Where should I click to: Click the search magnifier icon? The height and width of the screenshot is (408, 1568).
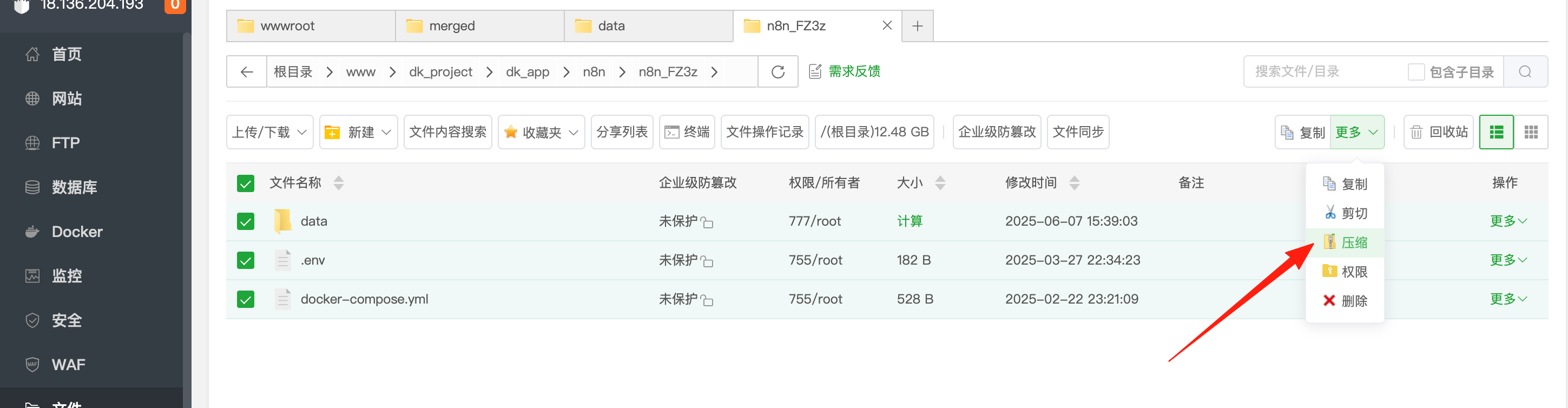coord(1525,72)
